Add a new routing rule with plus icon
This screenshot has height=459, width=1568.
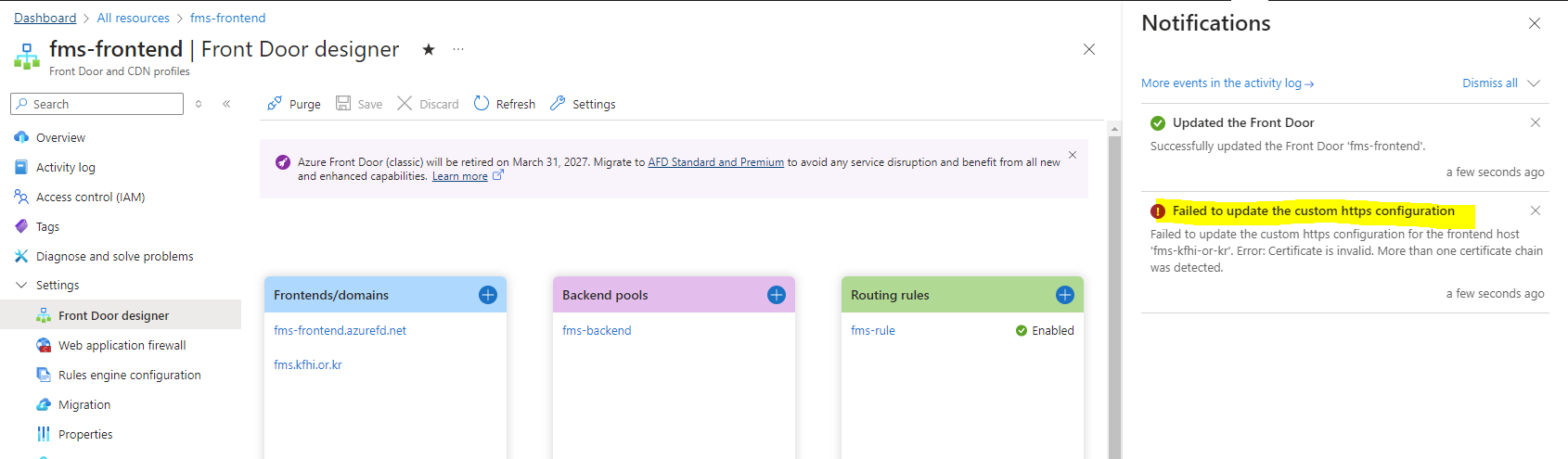pyautogui.click(x=1065, y=295)
